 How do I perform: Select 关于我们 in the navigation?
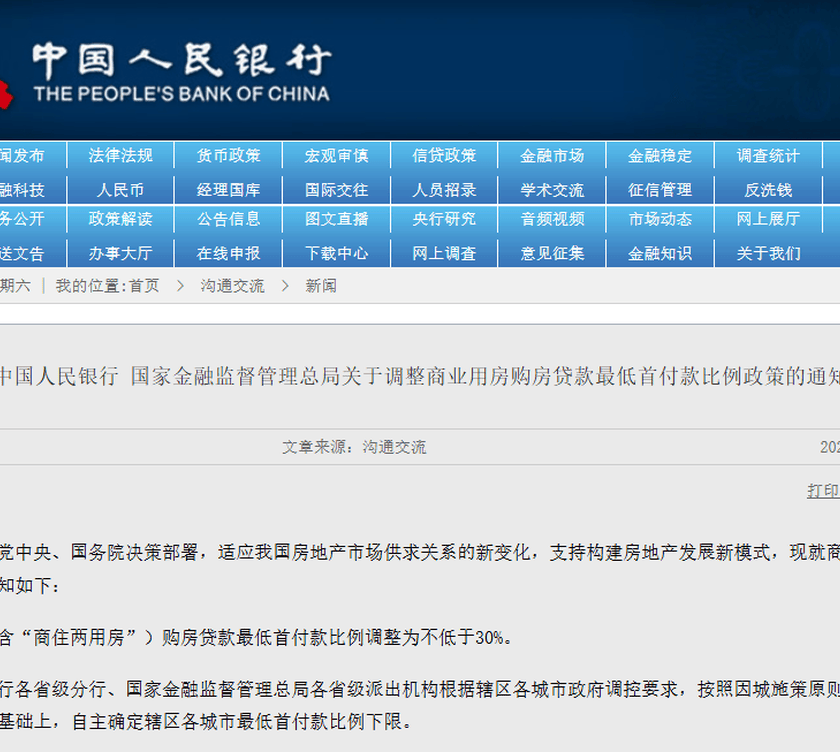pyautogui.click(x=768, y=253)
